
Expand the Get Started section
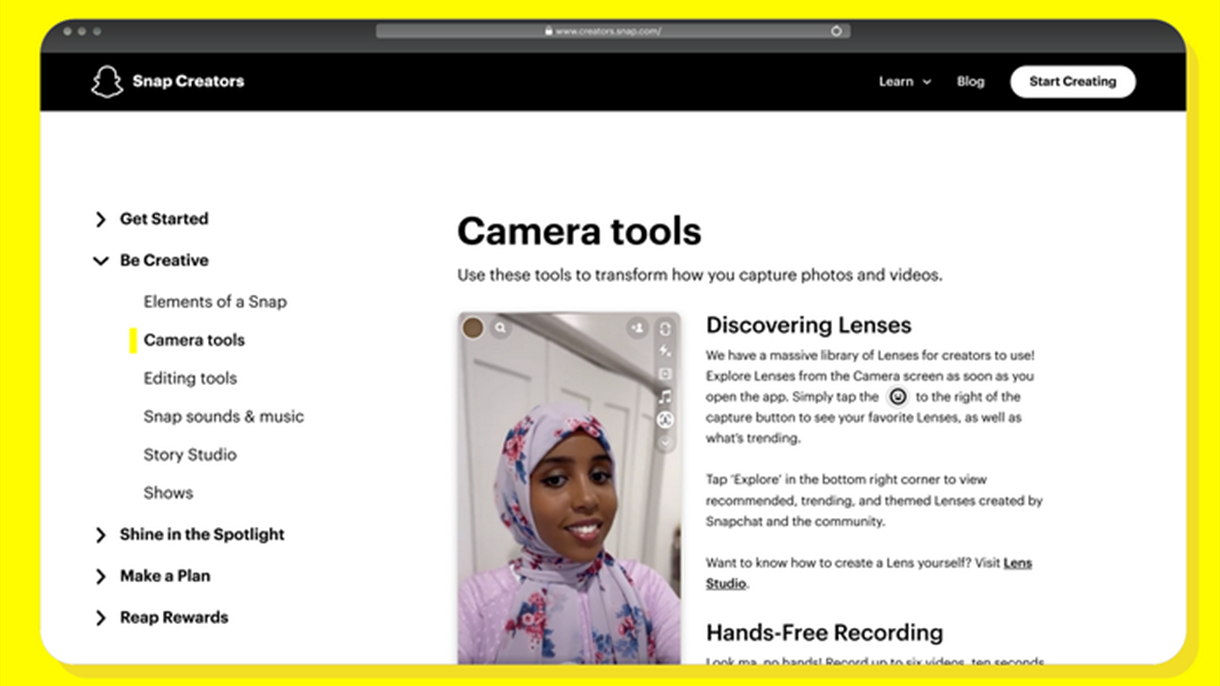(x=100, y=219)
